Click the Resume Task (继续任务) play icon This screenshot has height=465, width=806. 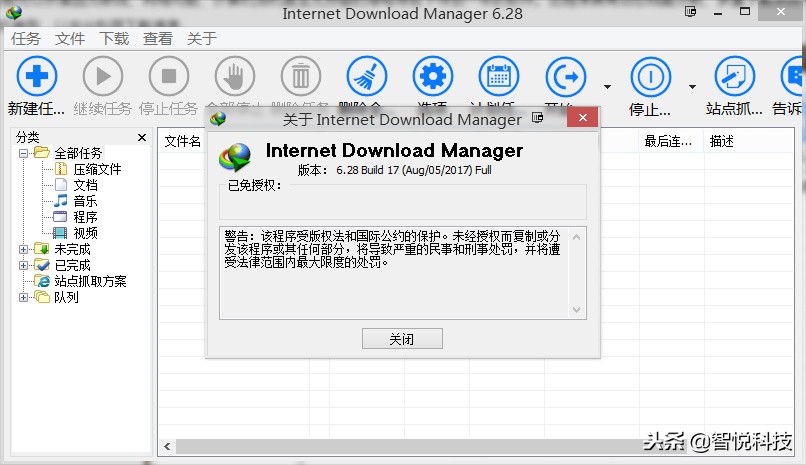pyautogui.click(x=103, y=76)
